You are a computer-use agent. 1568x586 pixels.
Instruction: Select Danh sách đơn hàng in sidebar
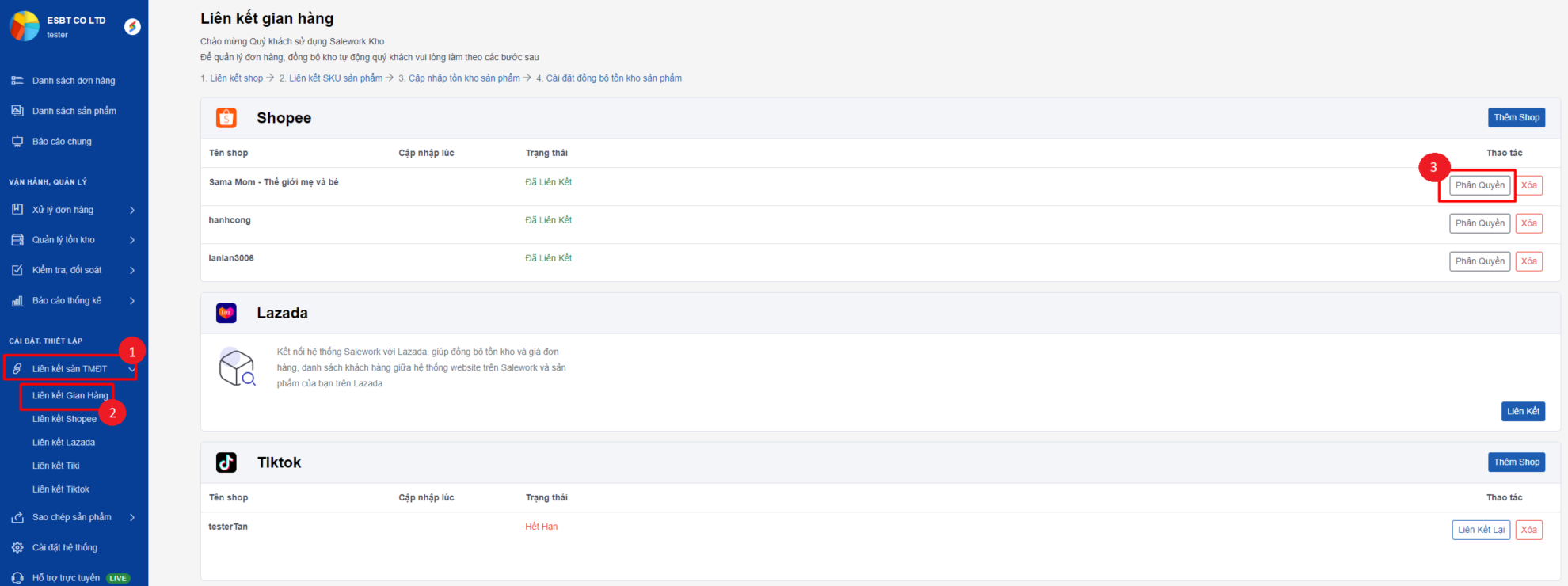(74, 81)
